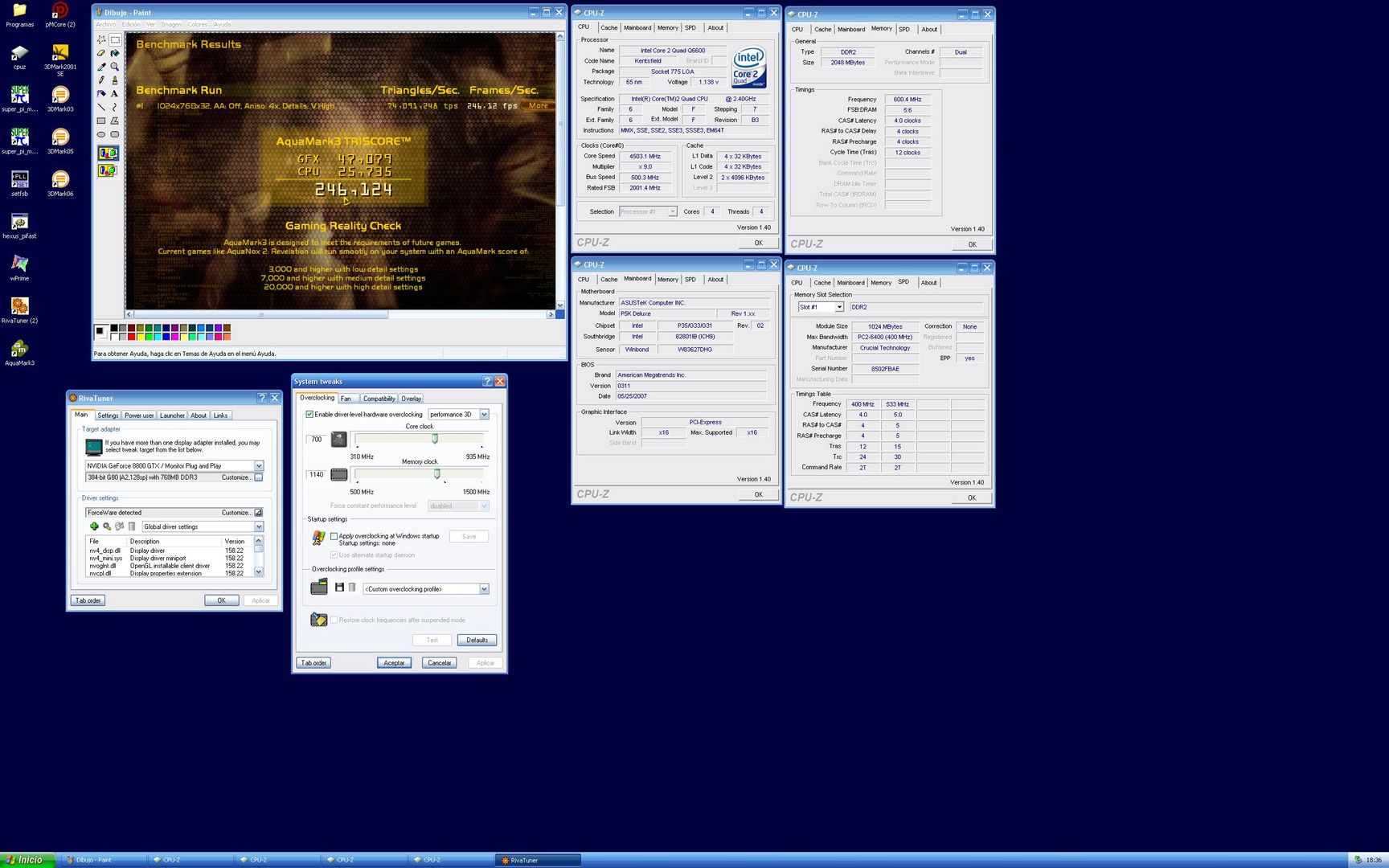The image size is (1389, 868).
Task: Open the 3DMark06 desktop icon
Action: point(60,182)
